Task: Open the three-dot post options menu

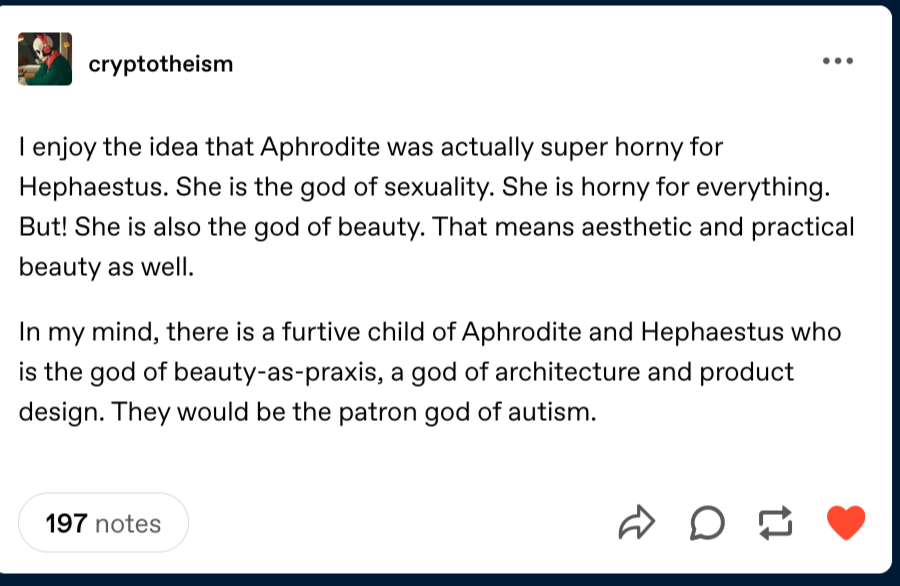Action: 838,61
